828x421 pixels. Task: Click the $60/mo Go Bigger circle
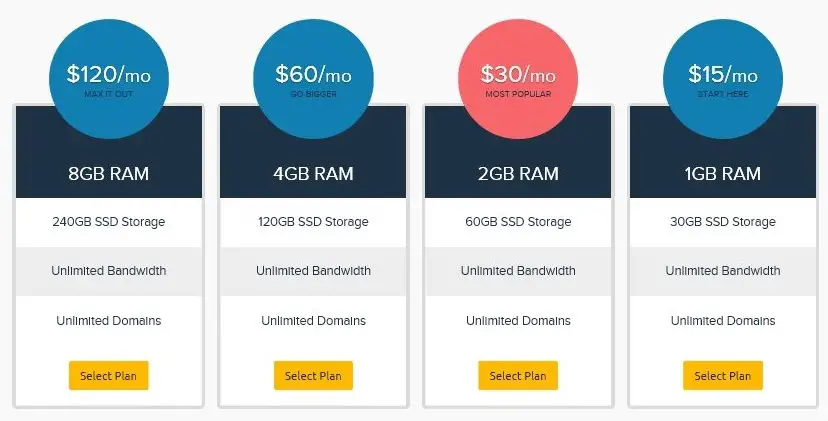(x=313, y=79)
